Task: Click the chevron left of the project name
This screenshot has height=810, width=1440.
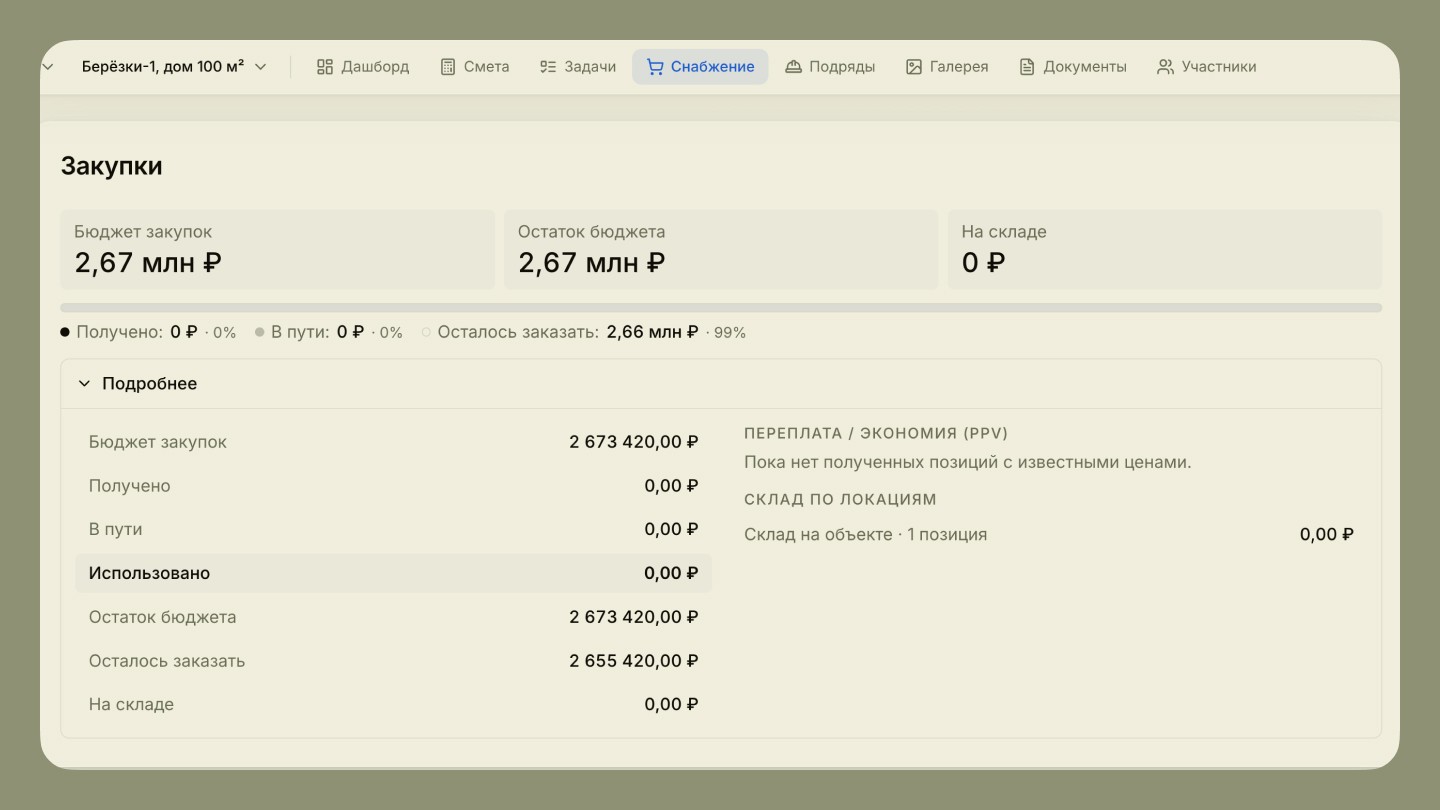Action: (47, 67)
